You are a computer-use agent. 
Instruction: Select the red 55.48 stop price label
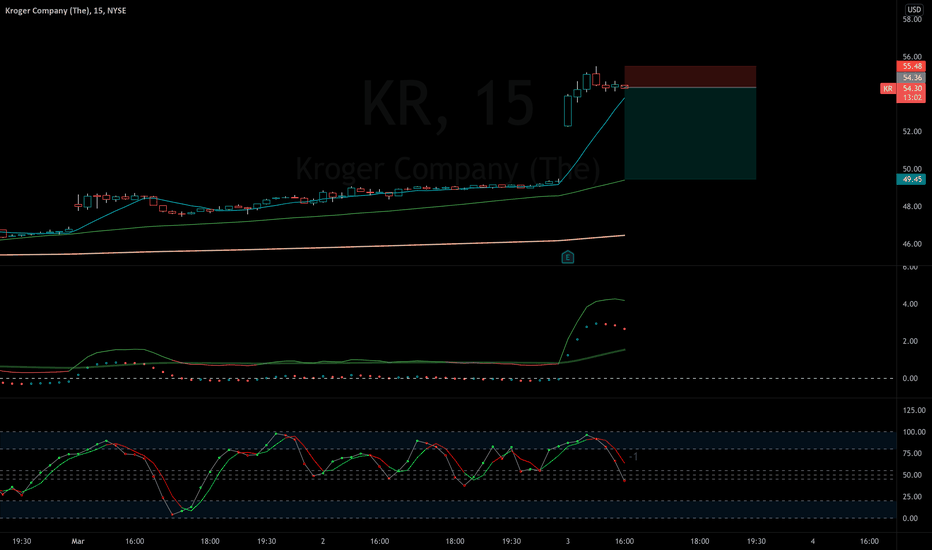tap(911, 67)
